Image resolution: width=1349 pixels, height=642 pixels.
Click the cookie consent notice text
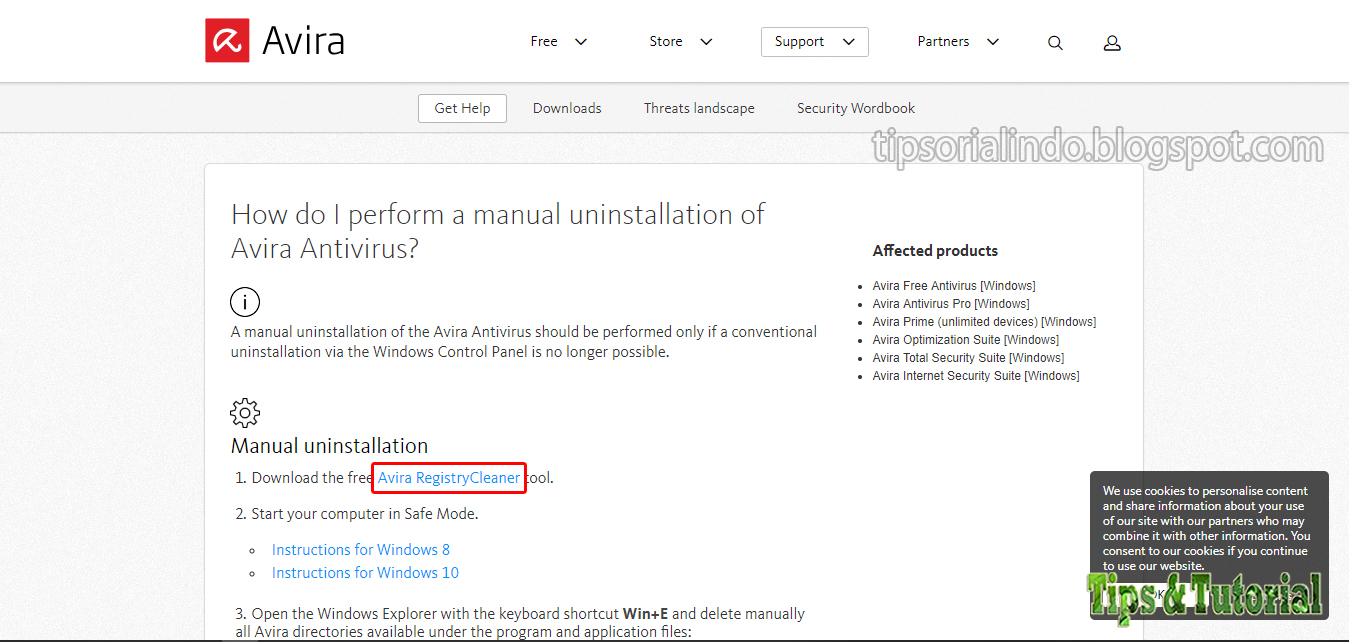[x=1206, y=528]
